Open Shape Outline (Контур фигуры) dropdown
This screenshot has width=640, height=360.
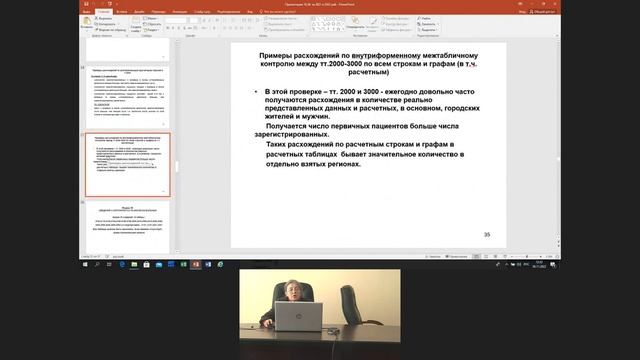pyautogui.click(x=396, y=24)
